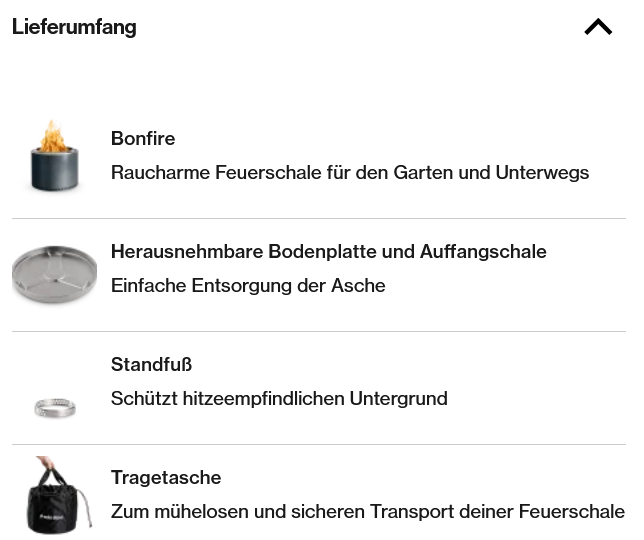Click the divider line below Bonfire row
Screen dimensions: 644x540
point(318,218)
